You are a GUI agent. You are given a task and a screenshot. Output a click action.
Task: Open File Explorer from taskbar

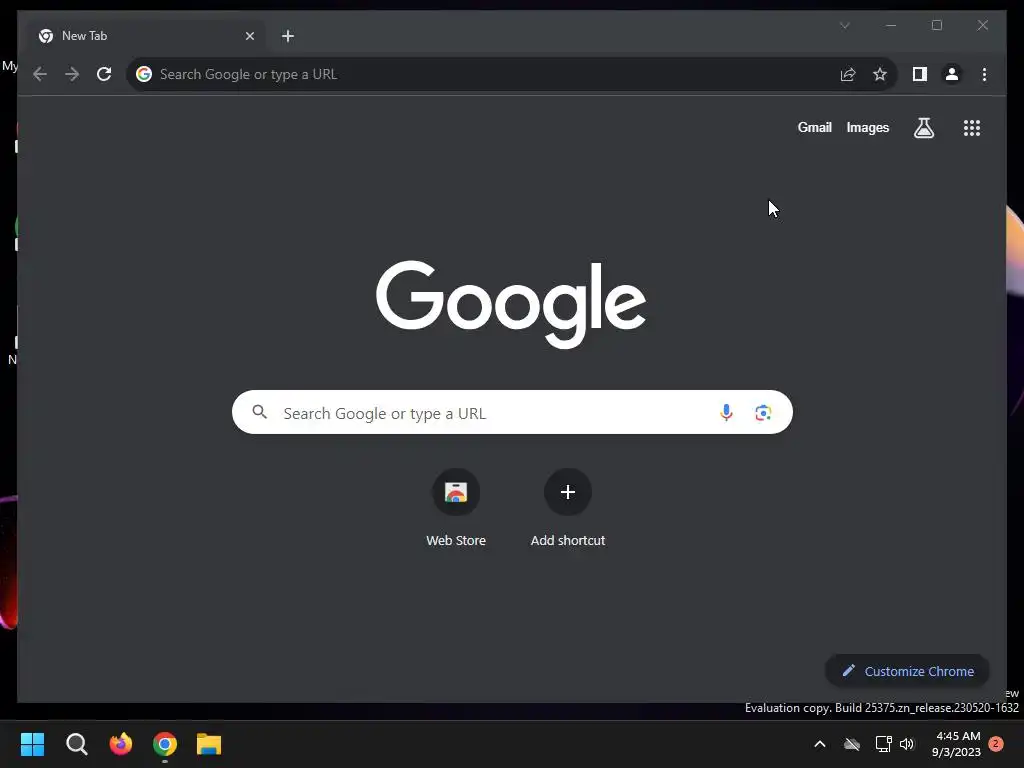point(209,744)
